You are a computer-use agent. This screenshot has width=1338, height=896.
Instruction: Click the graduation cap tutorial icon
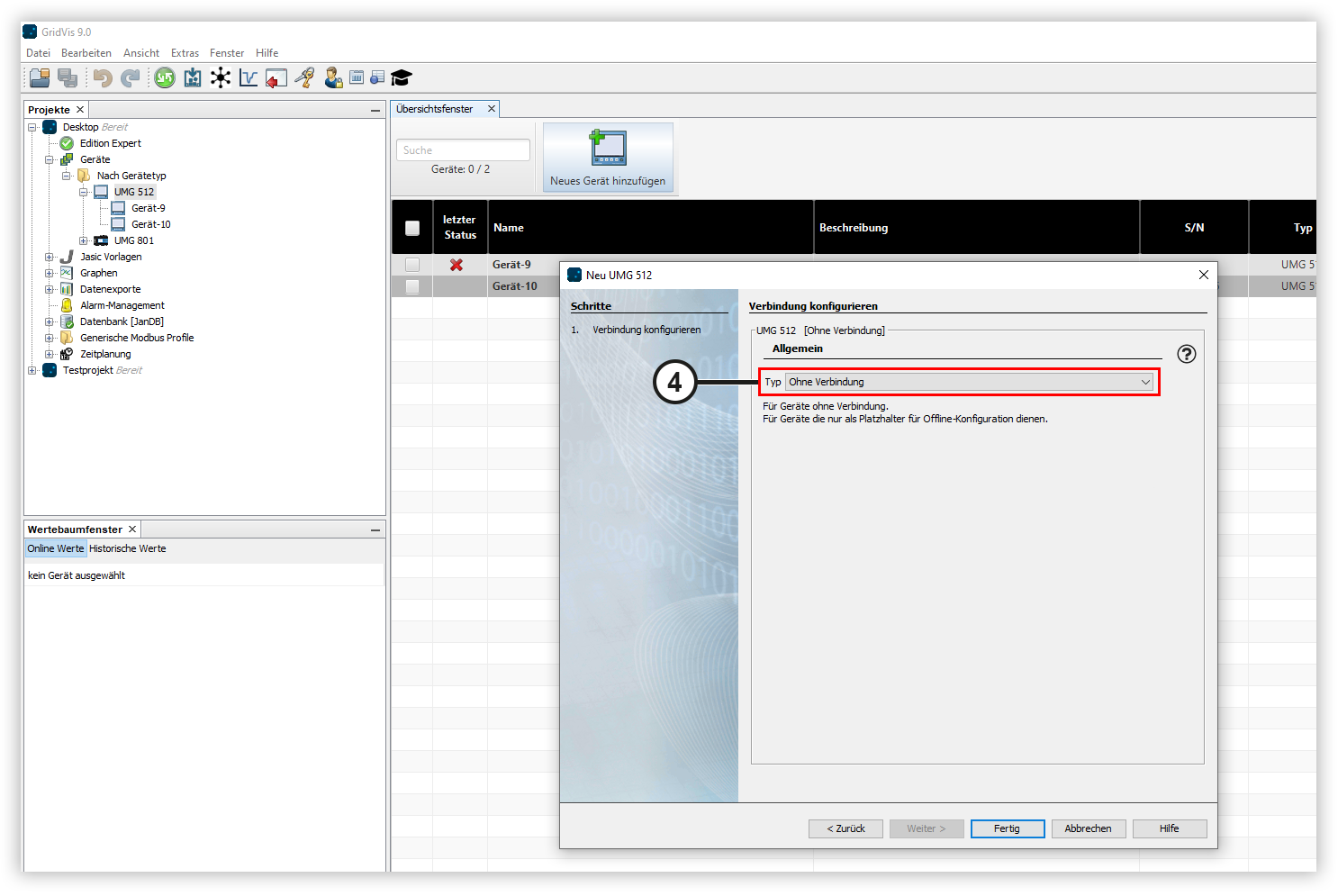click(x=401, y=78)
